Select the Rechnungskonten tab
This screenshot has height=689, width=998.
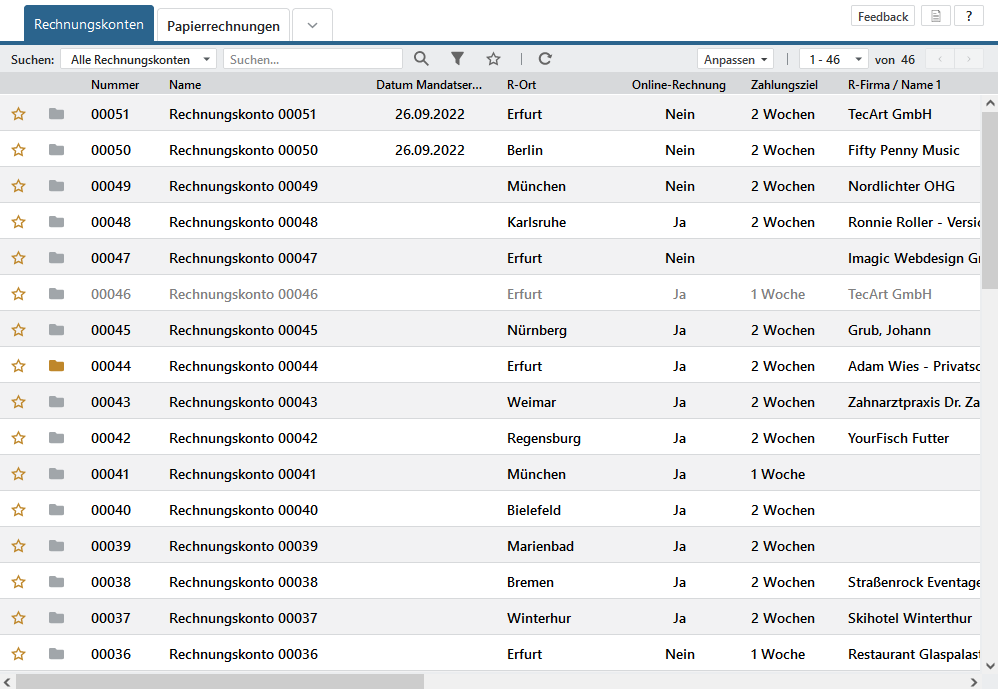pos(89,24)
